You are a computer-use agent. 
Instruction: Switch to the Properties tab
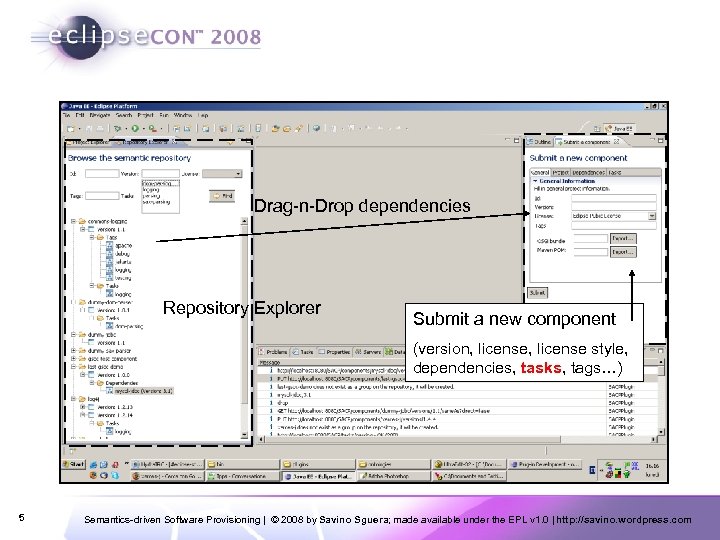tap(334, 352)
